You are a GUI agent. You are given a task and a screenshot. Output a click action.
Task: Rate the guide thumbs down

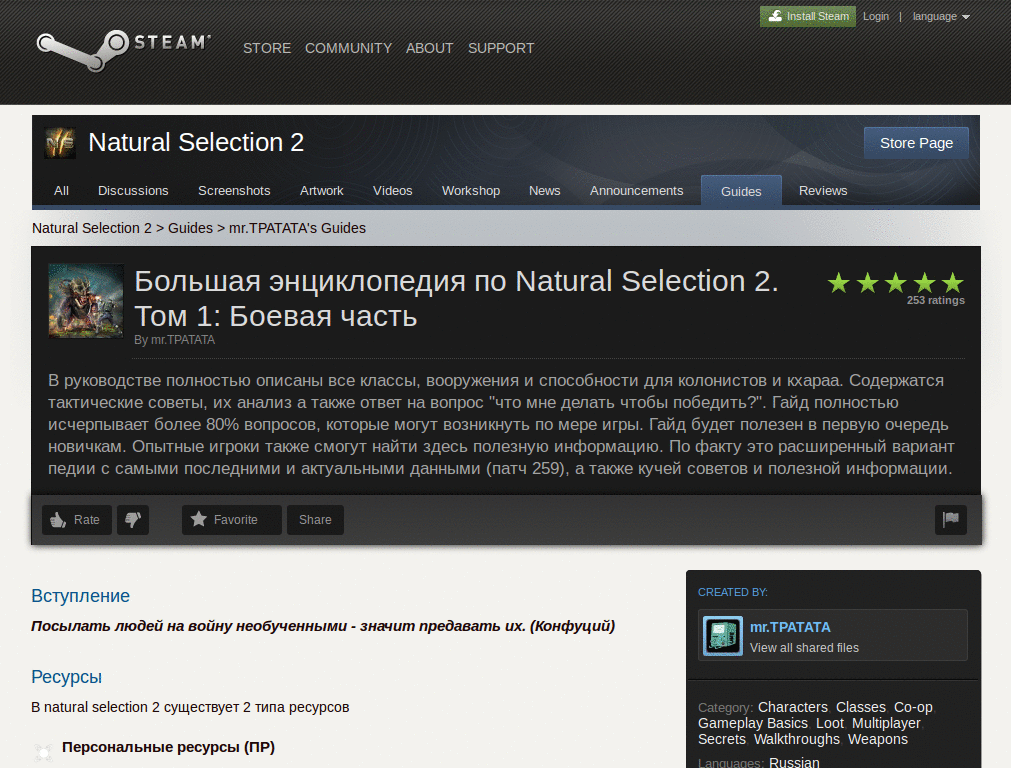(133, 520)
